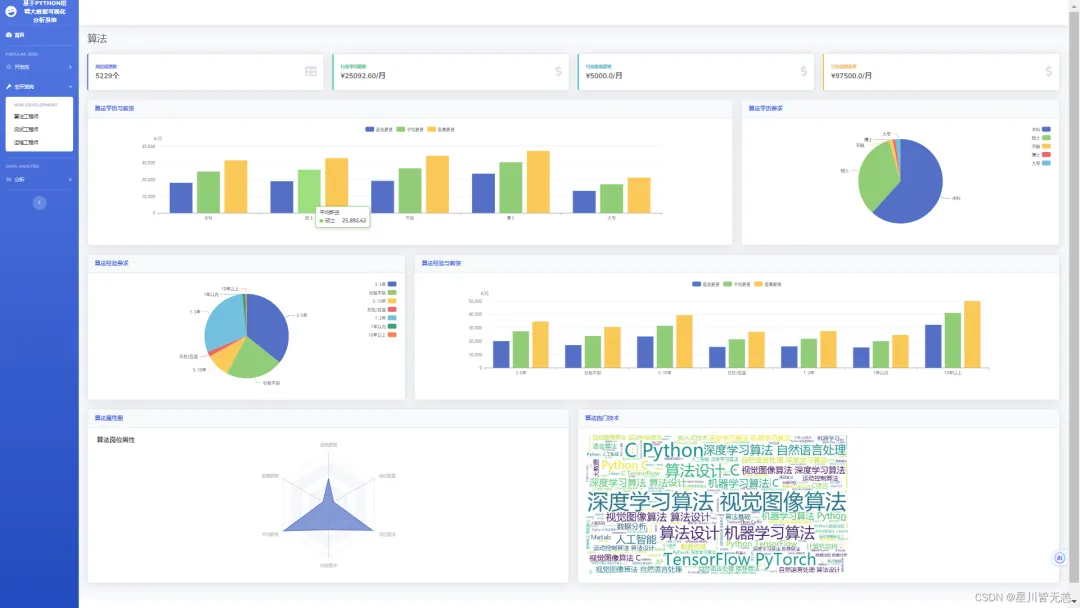This screenshot has width=1080, height=608.
Task: Toggle 5-10年 legend in experience pie chart
Action: click(x=384, y=301)
